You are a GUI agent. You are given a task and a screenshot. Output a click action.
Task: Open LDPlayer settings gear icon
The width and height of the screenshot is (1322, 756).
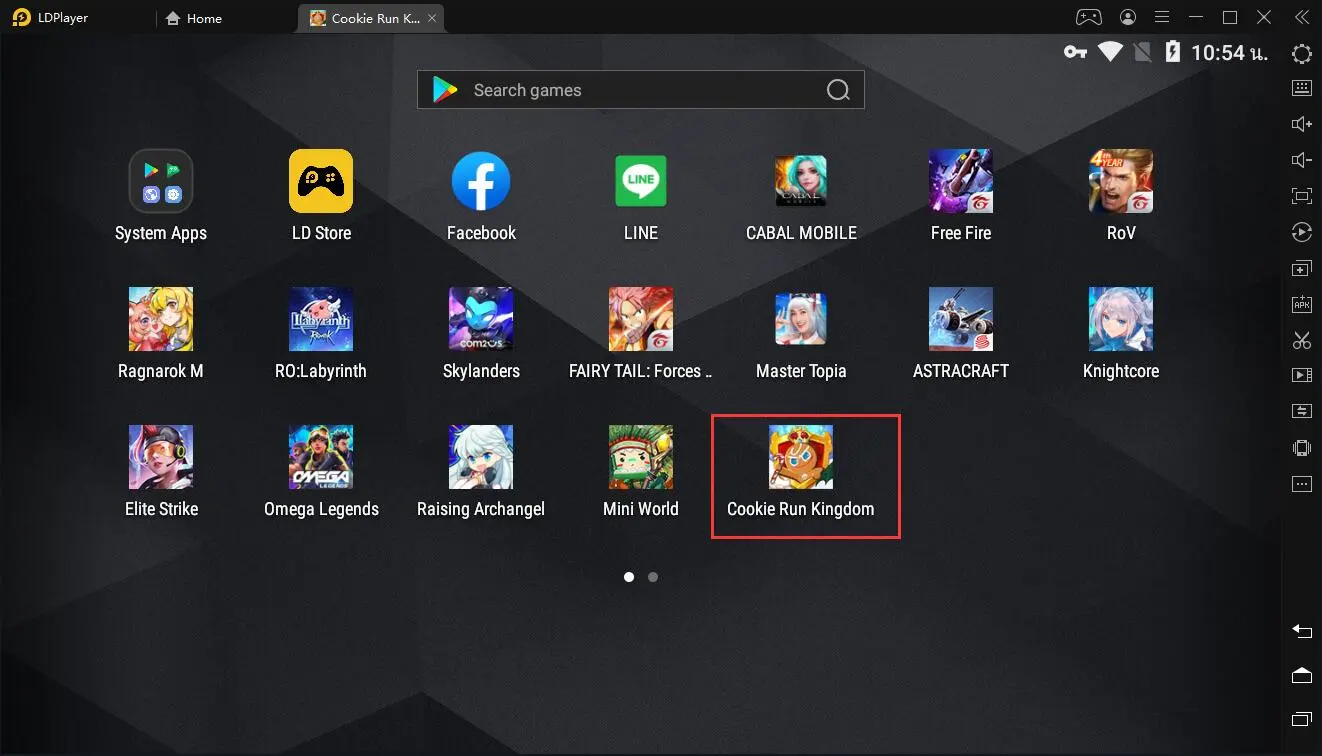click(x=1301, y=54)
